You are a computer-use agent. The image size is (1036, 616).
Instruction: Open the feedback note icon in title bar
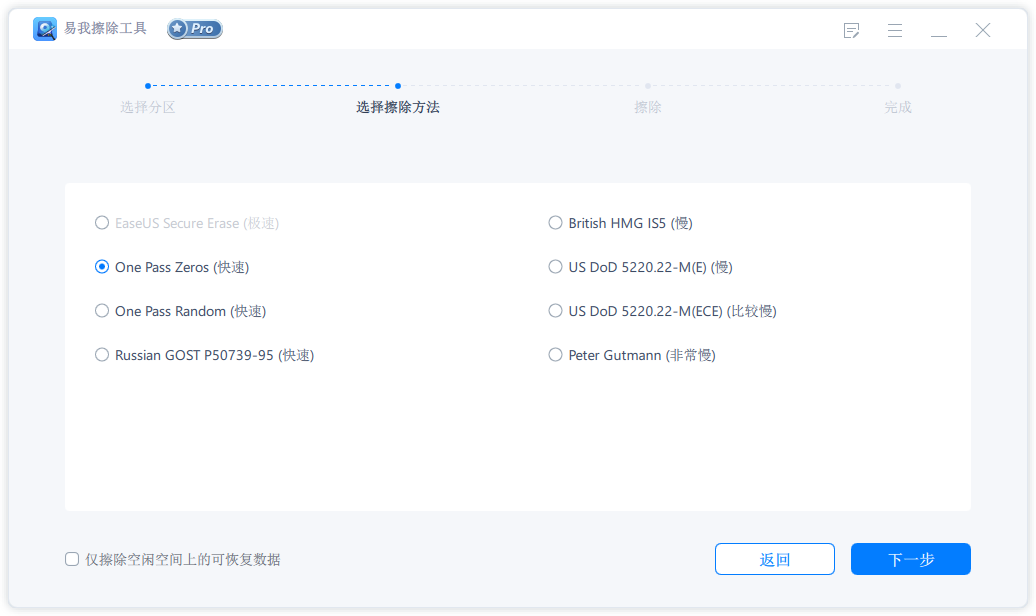click(852, 30)
